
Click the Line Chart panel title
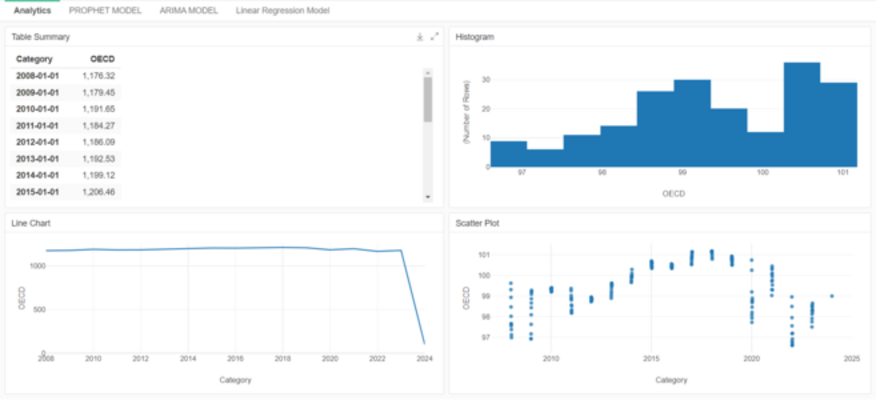[x=31, y=223]
